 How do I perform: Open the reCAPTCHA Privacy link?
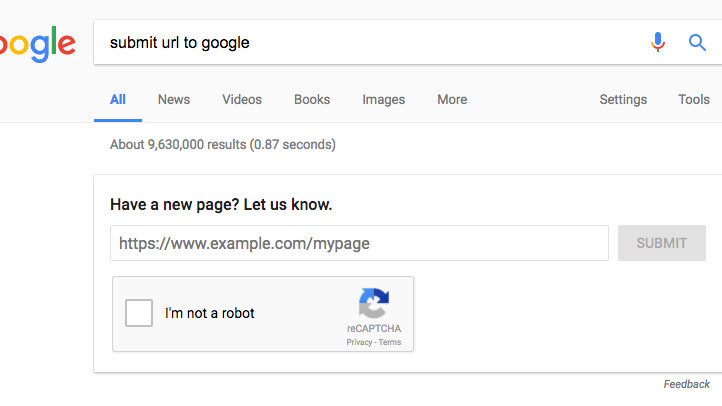click(359, 342)
